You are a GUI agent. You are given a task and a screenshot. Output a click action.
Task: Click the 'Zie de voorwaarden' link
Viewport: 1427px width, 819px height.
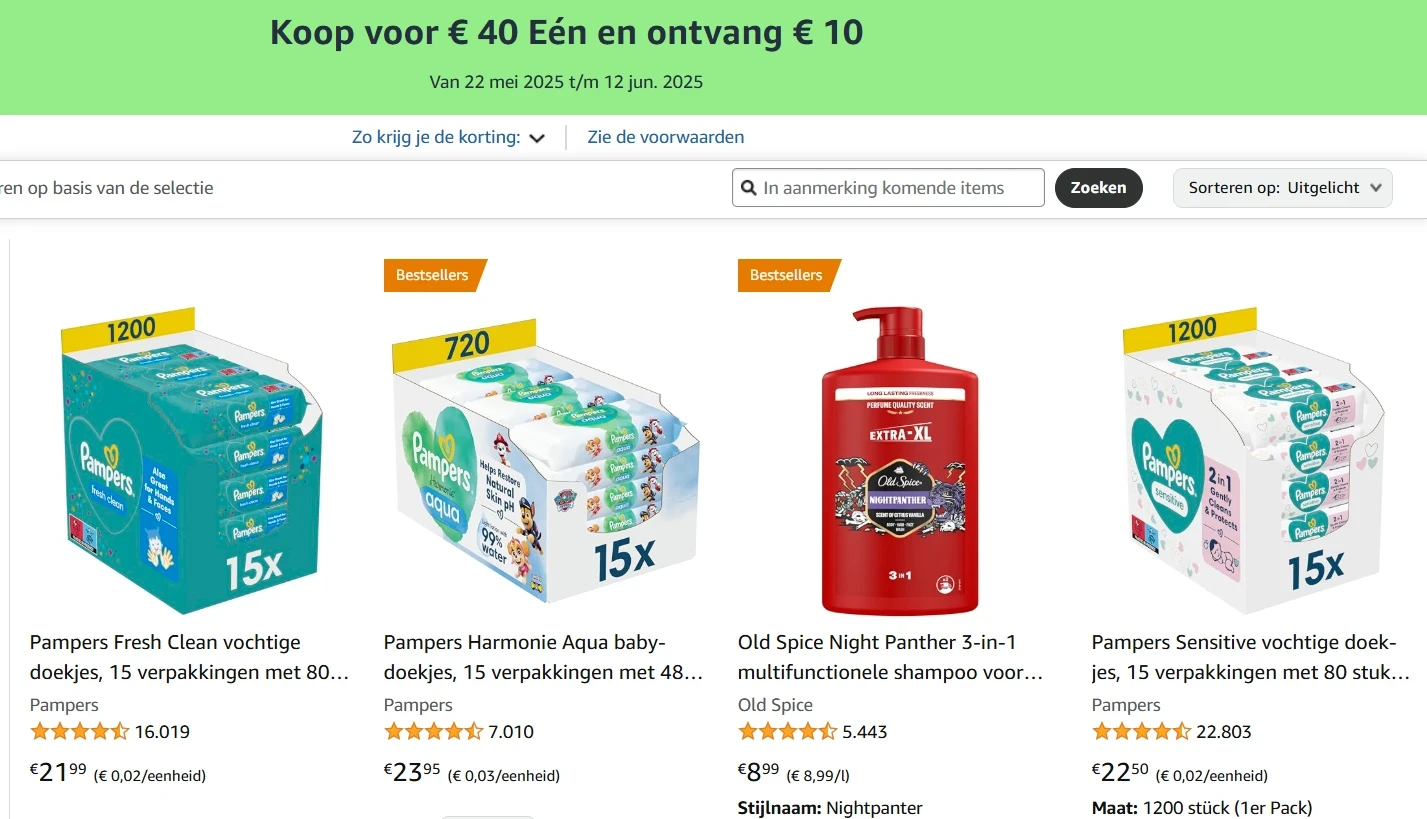point(666,137)
